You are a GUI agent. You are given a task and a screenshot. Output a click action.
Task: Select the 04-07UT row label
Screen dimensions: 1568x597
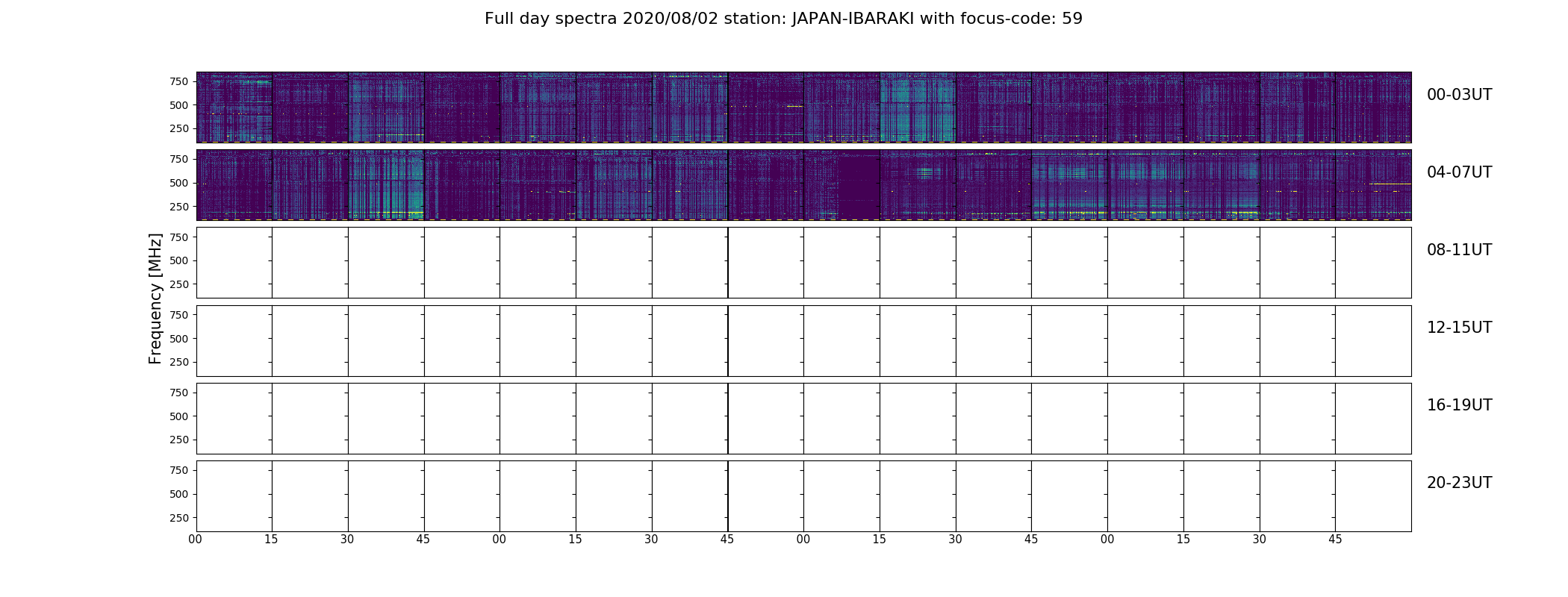(x=1459, y=172)
